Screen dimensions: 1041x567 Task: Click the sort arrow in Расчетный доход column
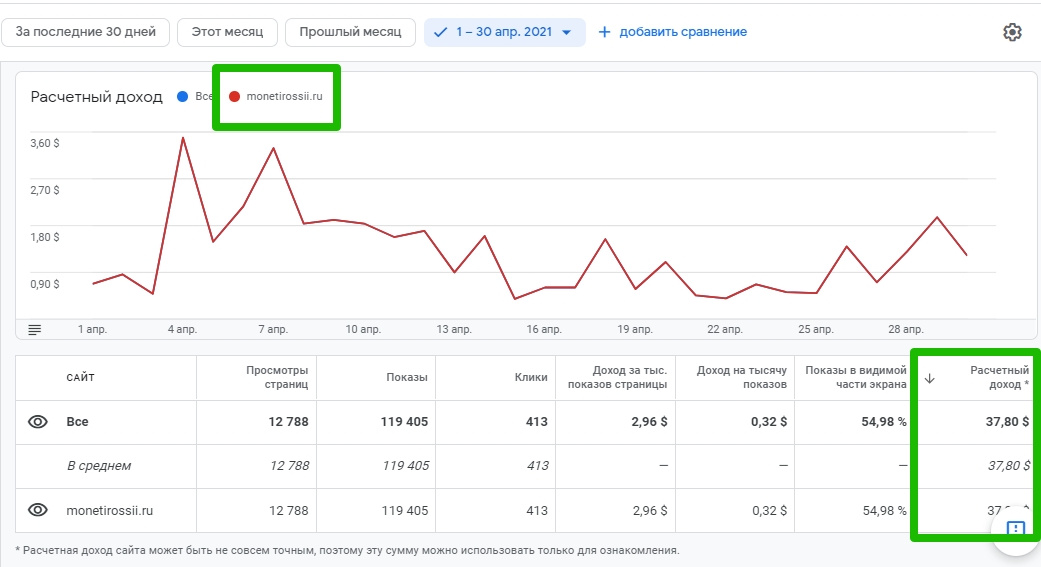click(929, 378)
